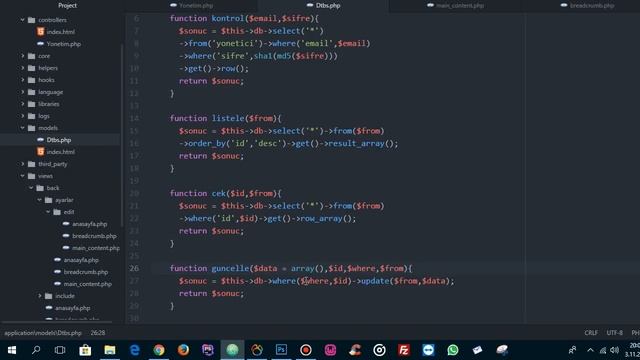The width and height of the screenshot is (640, 360).
Task: Click line number 26 in the gutter
Action: pos(134,268)
